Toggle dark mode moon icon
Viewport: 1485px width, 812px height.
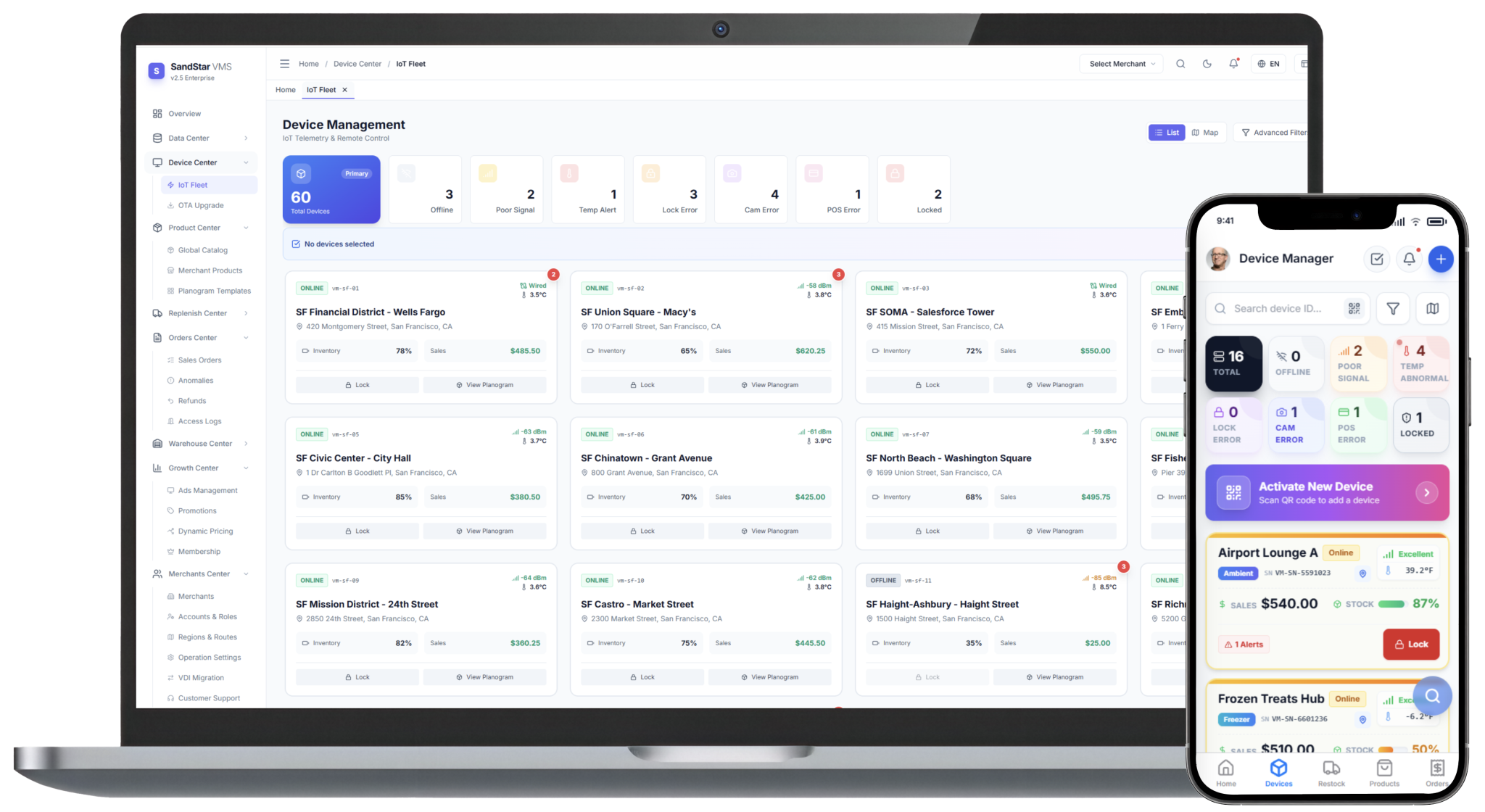[x=1207, y=64]
